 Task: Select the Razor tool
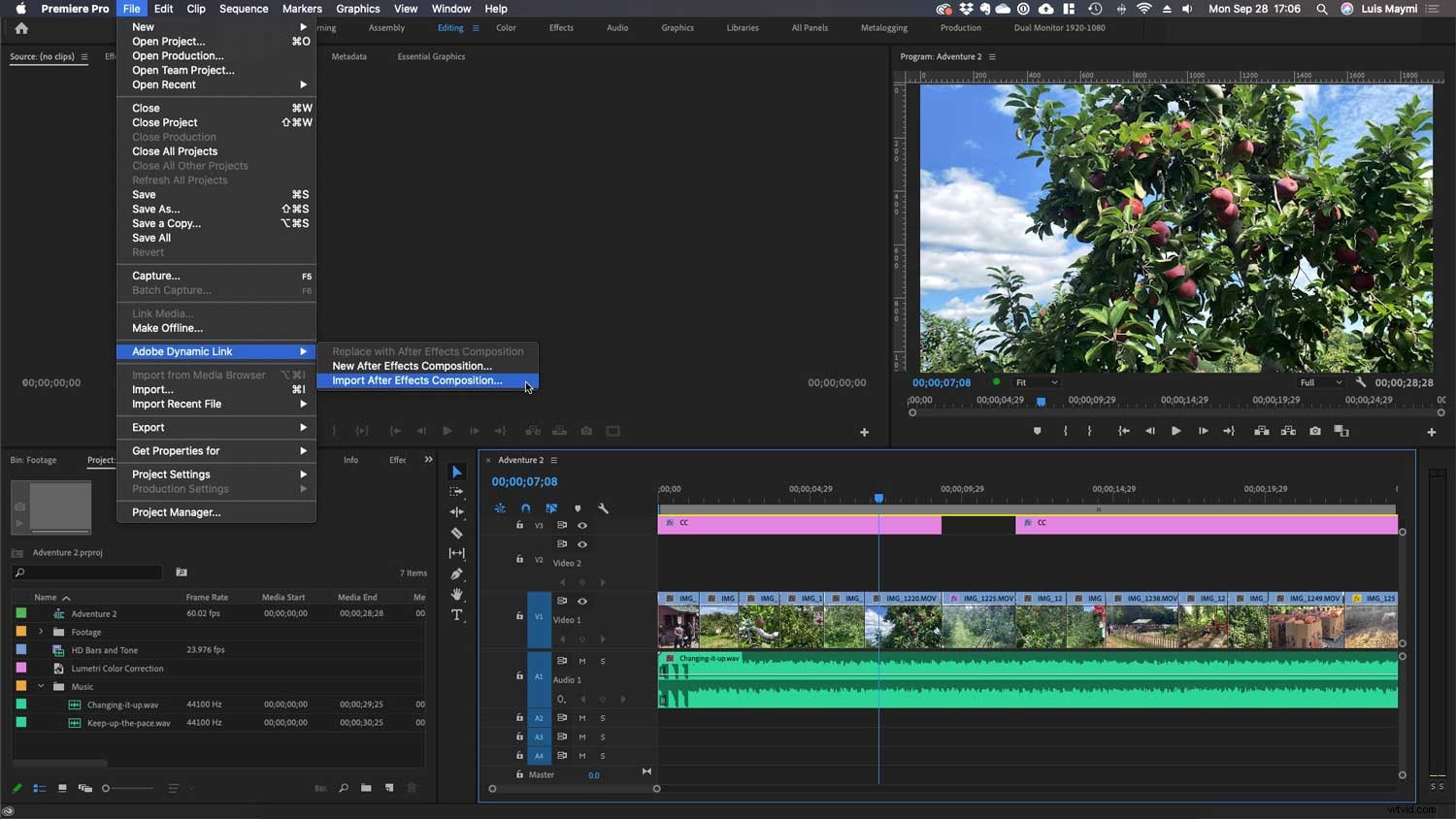[x=456, y=533]
